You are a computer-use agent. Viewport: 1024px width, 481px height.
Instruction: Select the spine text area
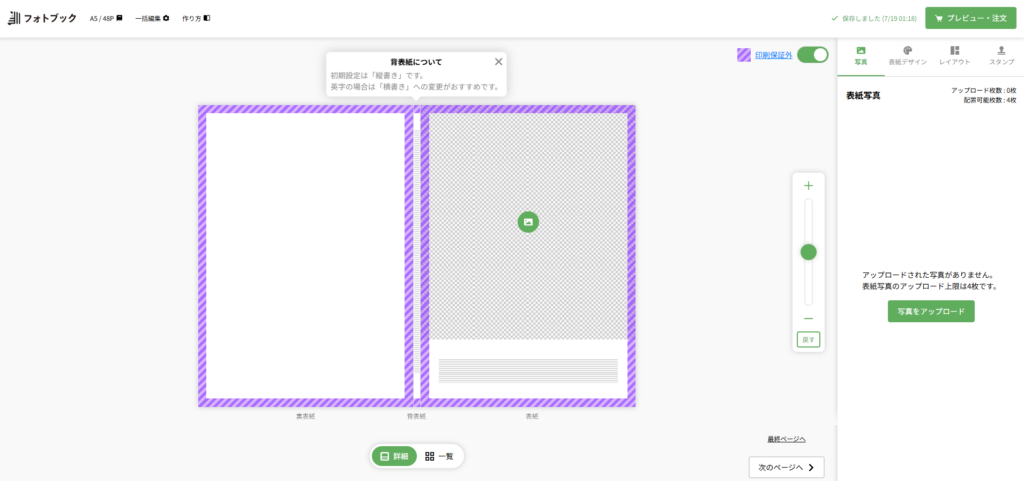[417, 251]
